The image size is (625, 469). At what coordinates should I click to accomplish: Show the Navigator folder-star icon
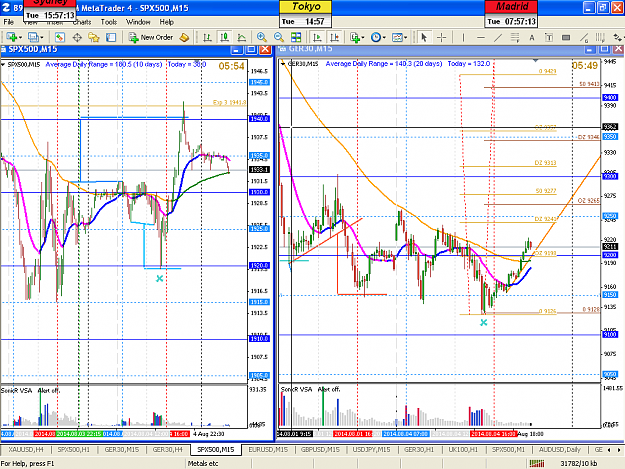click(94, 37)
